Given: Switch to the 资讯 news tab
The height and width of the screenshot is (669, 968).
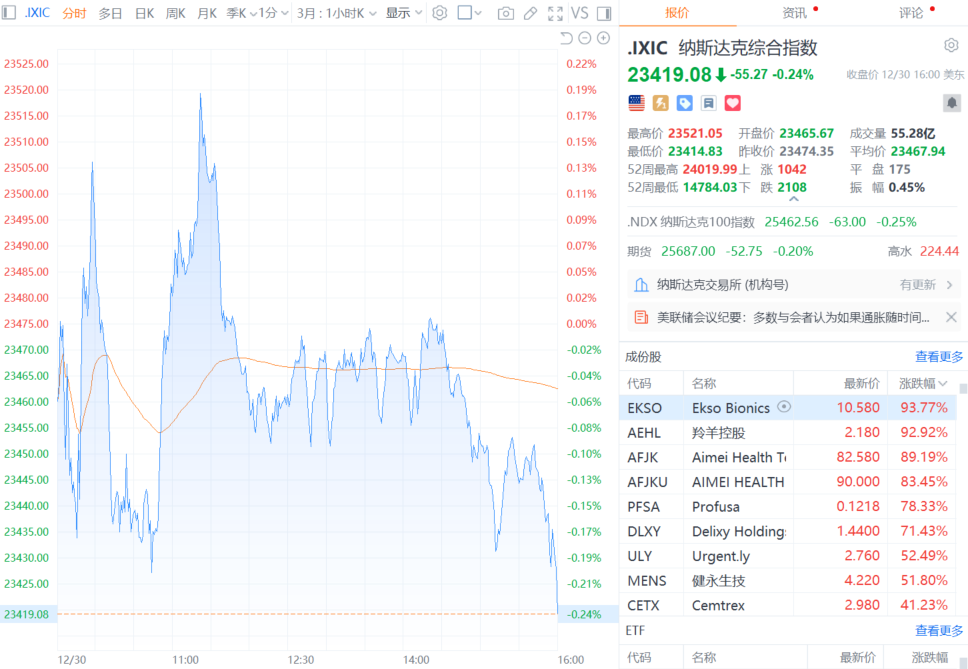Looking at the screenshot, I should tap(794, 13).
